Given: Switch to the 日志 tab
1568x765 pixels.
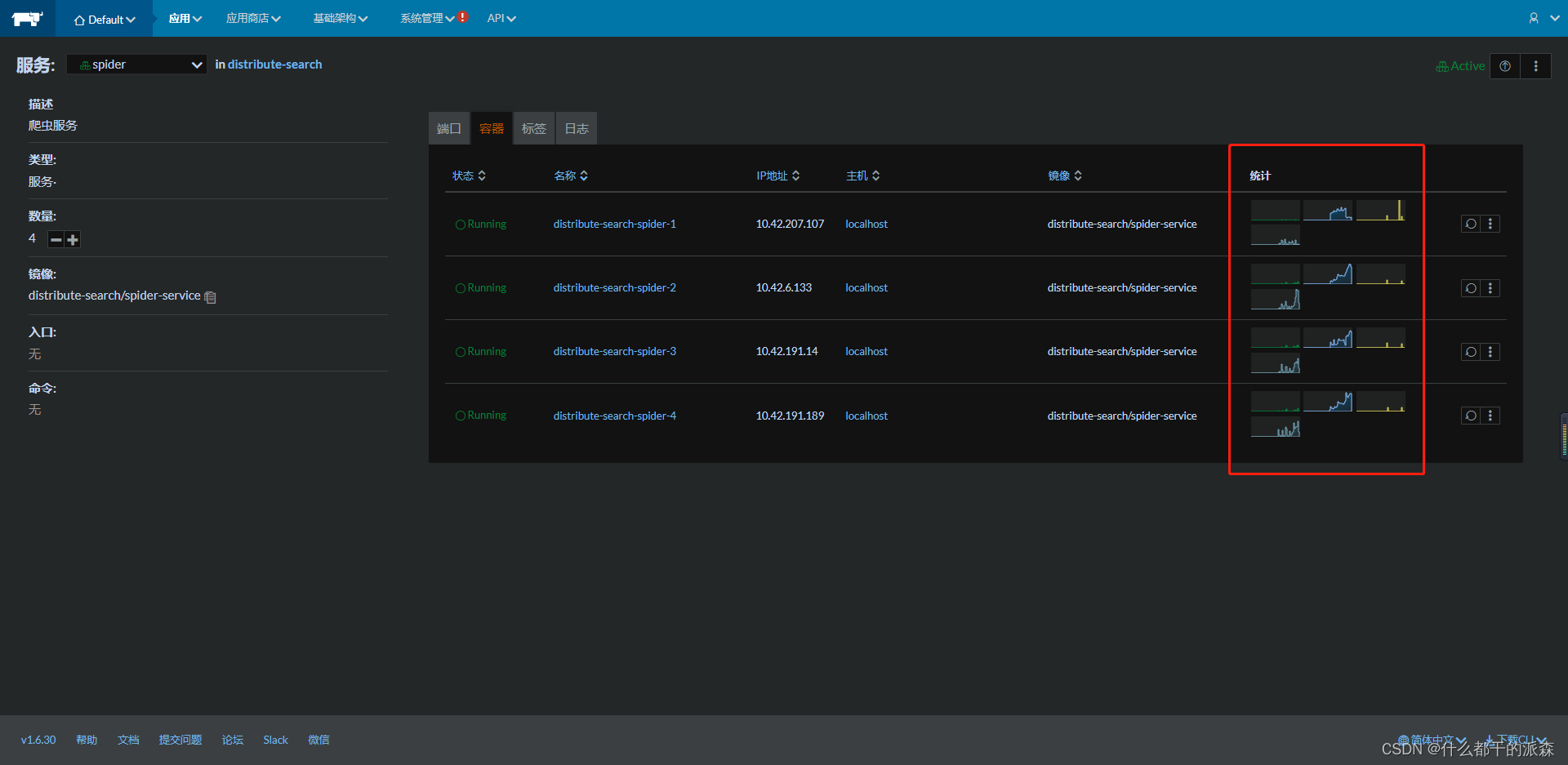Looking at the screenshot, I should pos(577,128).
